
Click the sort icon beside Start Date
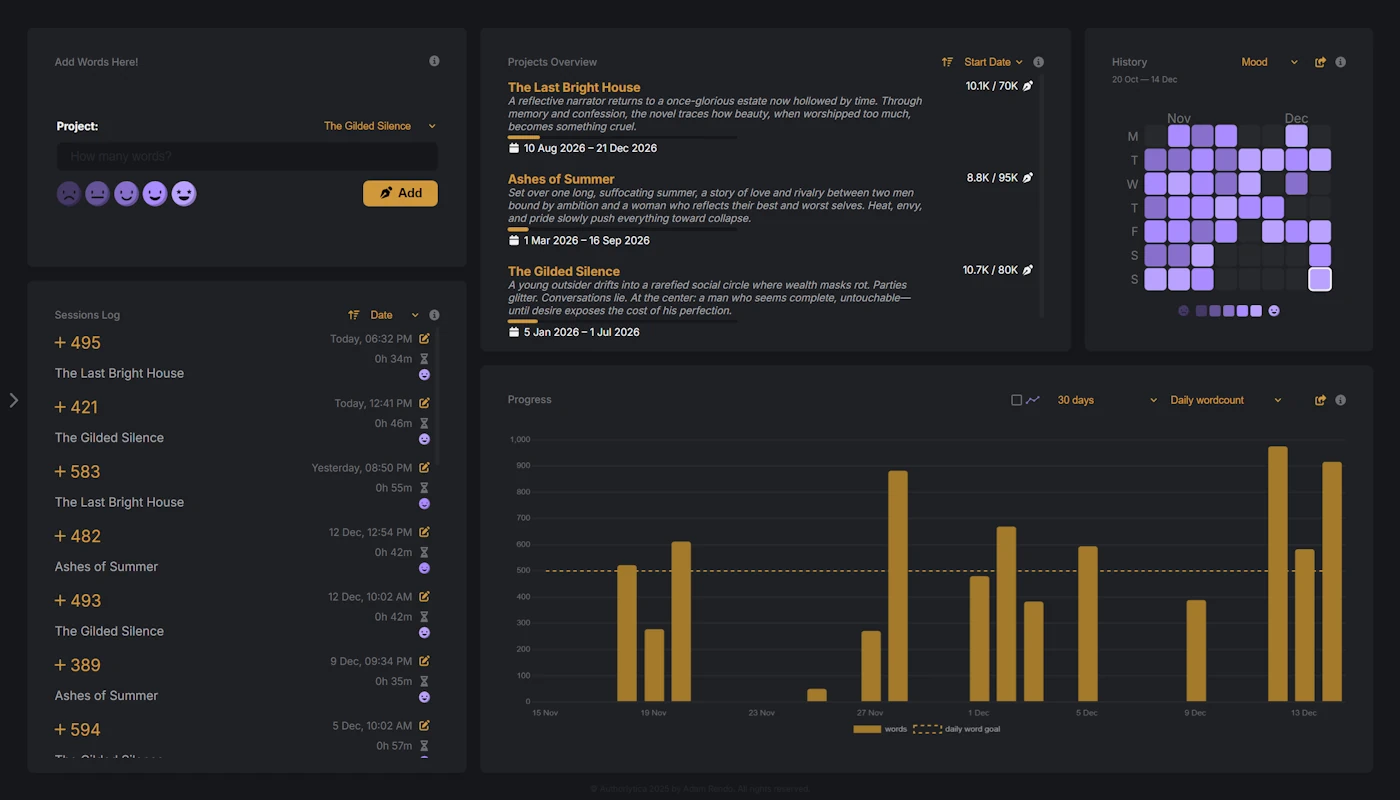point(946,61)
